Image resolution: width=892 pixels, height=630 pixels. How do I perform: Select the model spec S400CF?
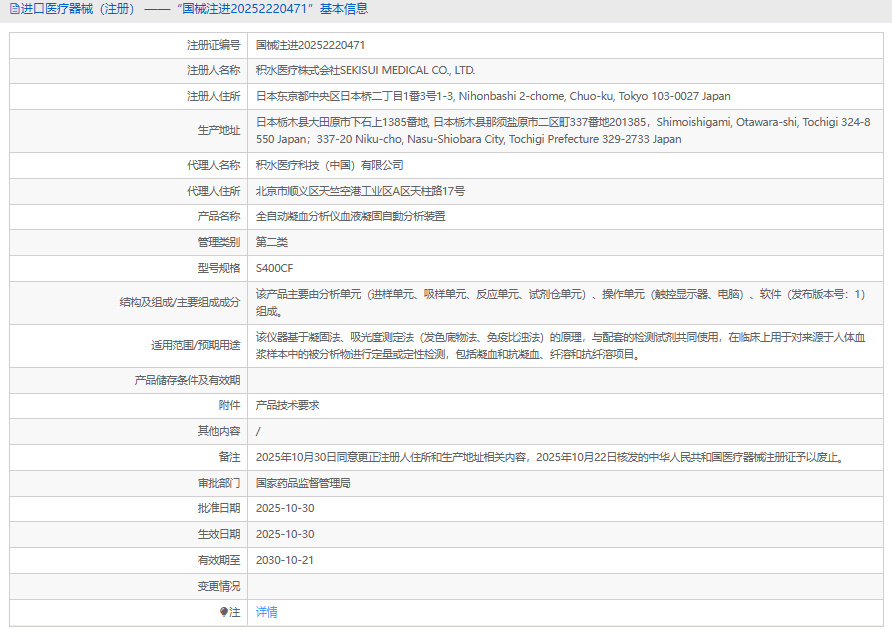275,268
